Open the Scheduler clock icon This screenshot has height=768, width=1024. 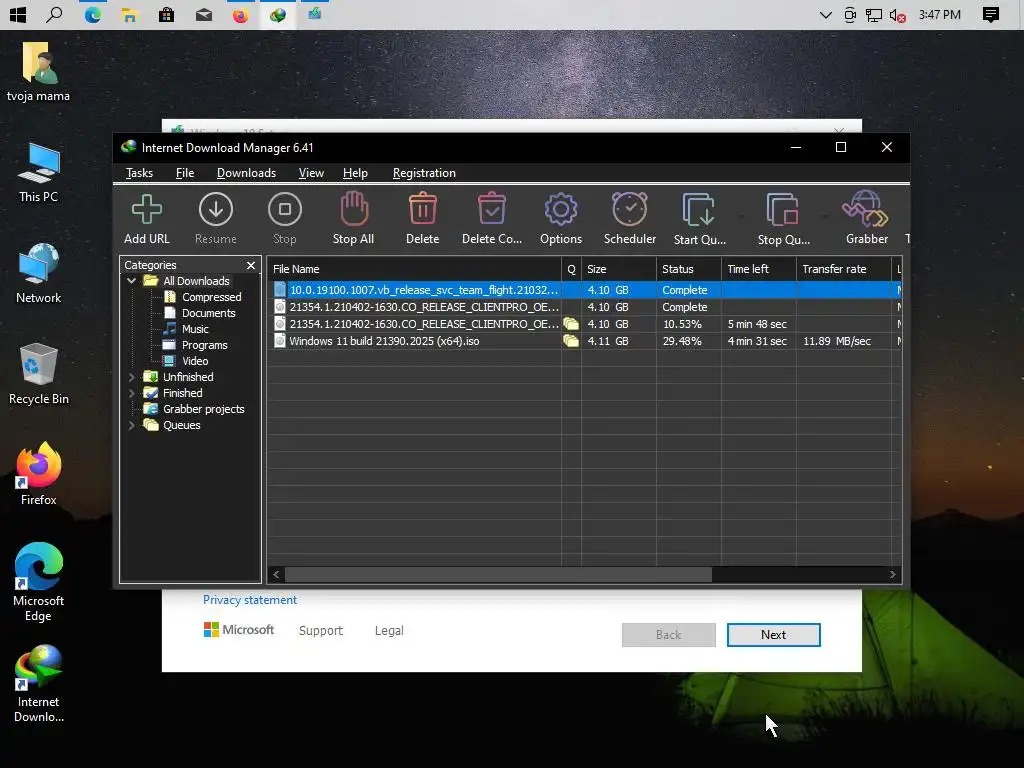tap(630, 209)
